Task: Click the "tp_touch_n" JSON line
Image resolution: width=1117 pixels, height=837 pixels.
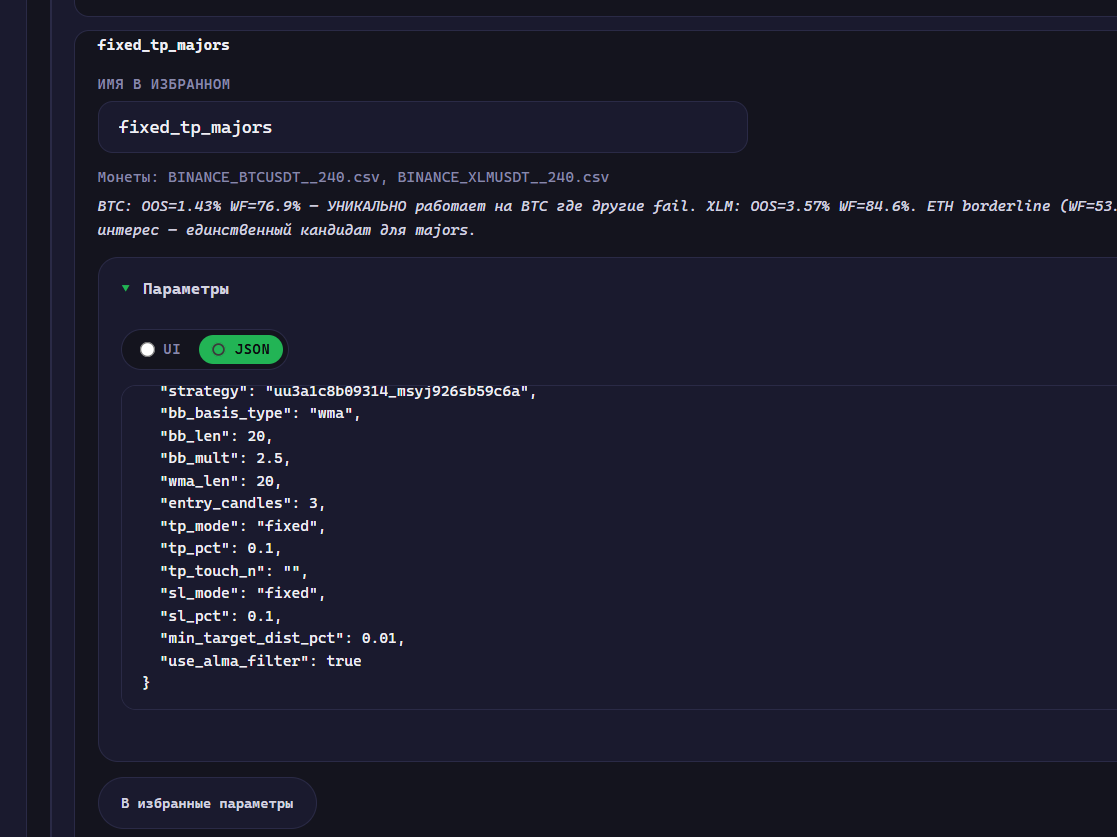Action: [x=234, y=571]
